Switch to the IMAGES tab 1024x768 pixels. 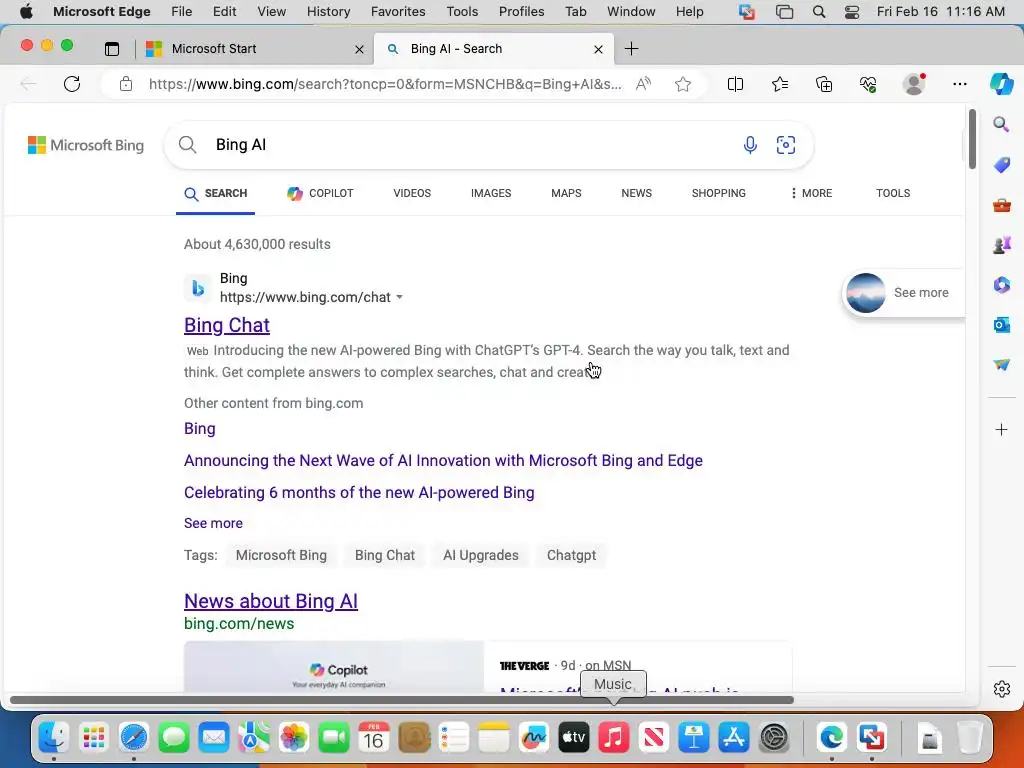tap(491, 193)
